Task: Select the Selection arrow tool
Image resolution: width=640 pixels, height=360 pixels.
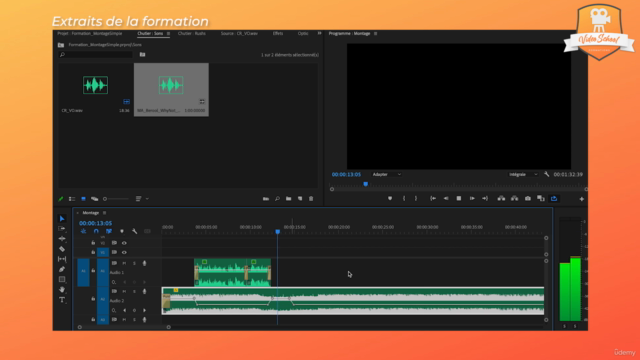Action: pyautogui.click(x=62, y=218)
